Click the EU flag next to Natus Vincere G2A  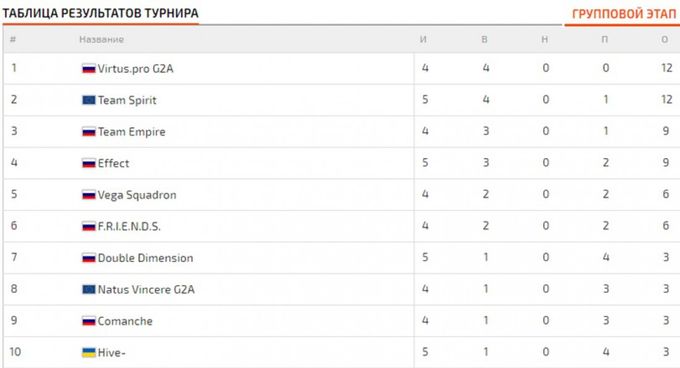pyautogui.click(x=88, y=290)
